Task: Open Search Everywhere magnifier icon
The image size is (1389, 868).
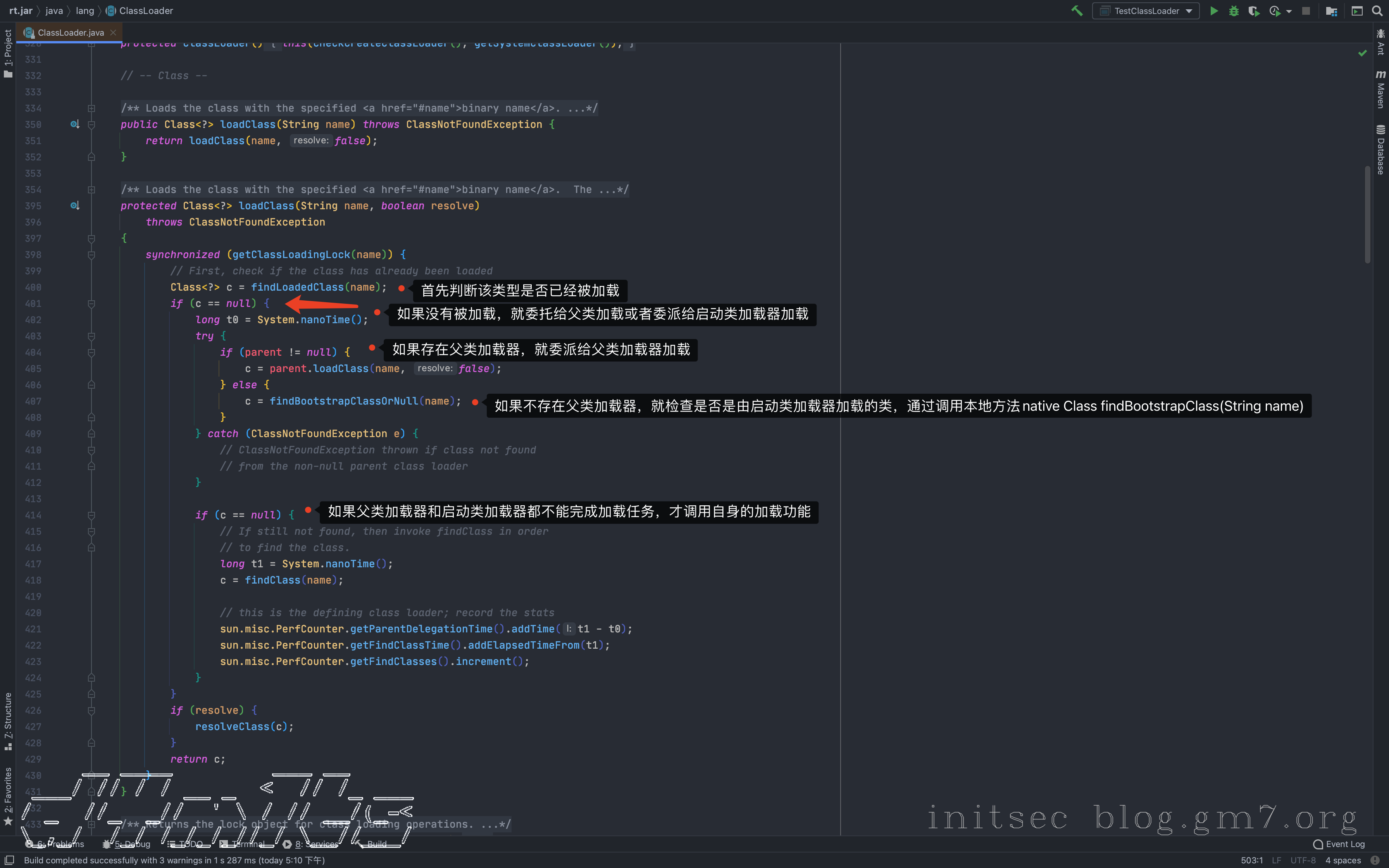Action: pos(1377,11)
